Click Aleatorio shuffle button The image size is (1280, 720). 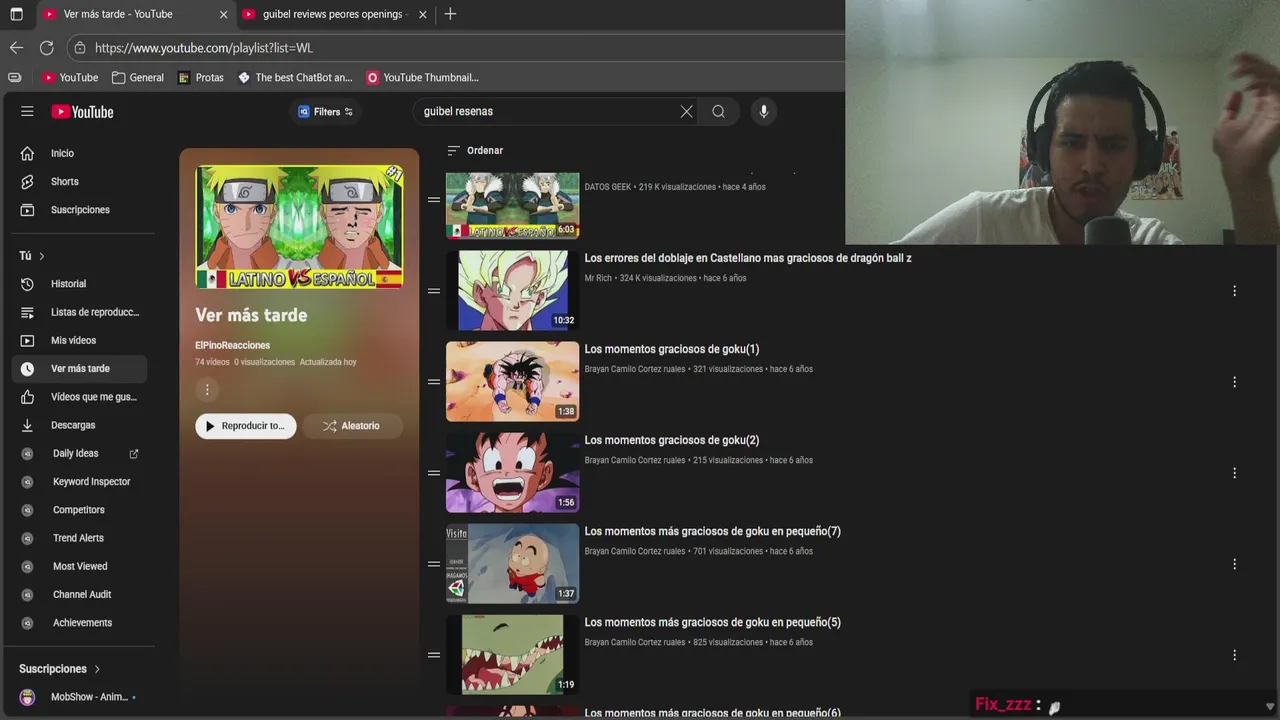tap(352, 426)
